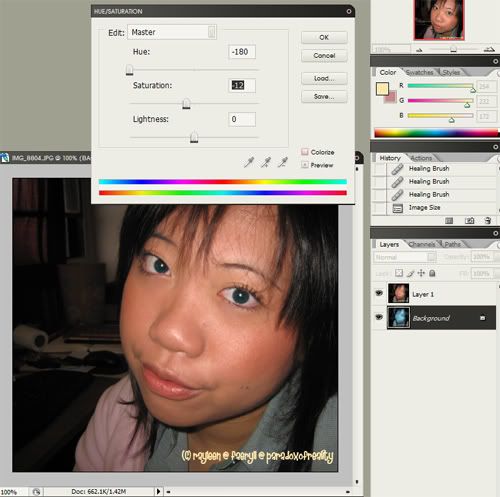Select the Add to Sample eyedropper
Image resolution: width=500 pixels, height=497 pixels.
click(x=266, y=162)
